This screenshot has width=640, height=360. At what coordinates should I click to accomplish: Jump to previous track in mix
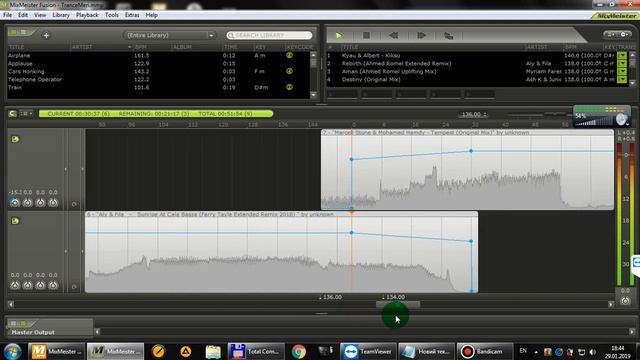(x=393, y=36)
